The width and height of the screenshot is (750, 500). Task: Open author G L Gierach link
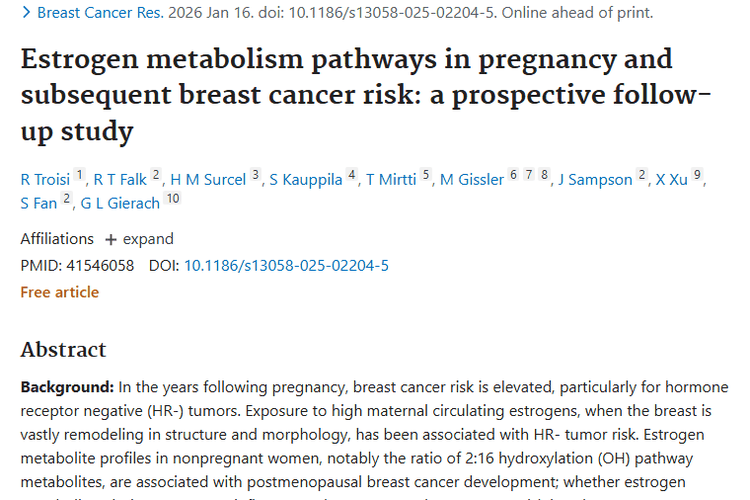121,202
